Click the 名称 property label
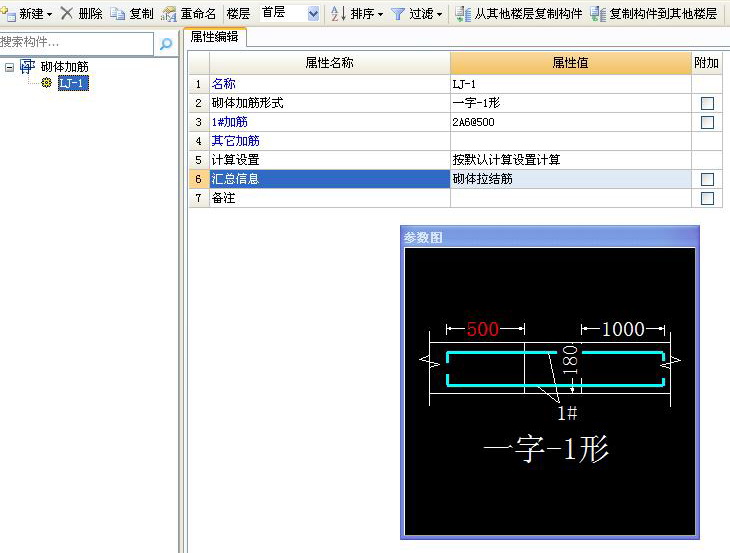The image size is (730, 553). pos(223,84)
